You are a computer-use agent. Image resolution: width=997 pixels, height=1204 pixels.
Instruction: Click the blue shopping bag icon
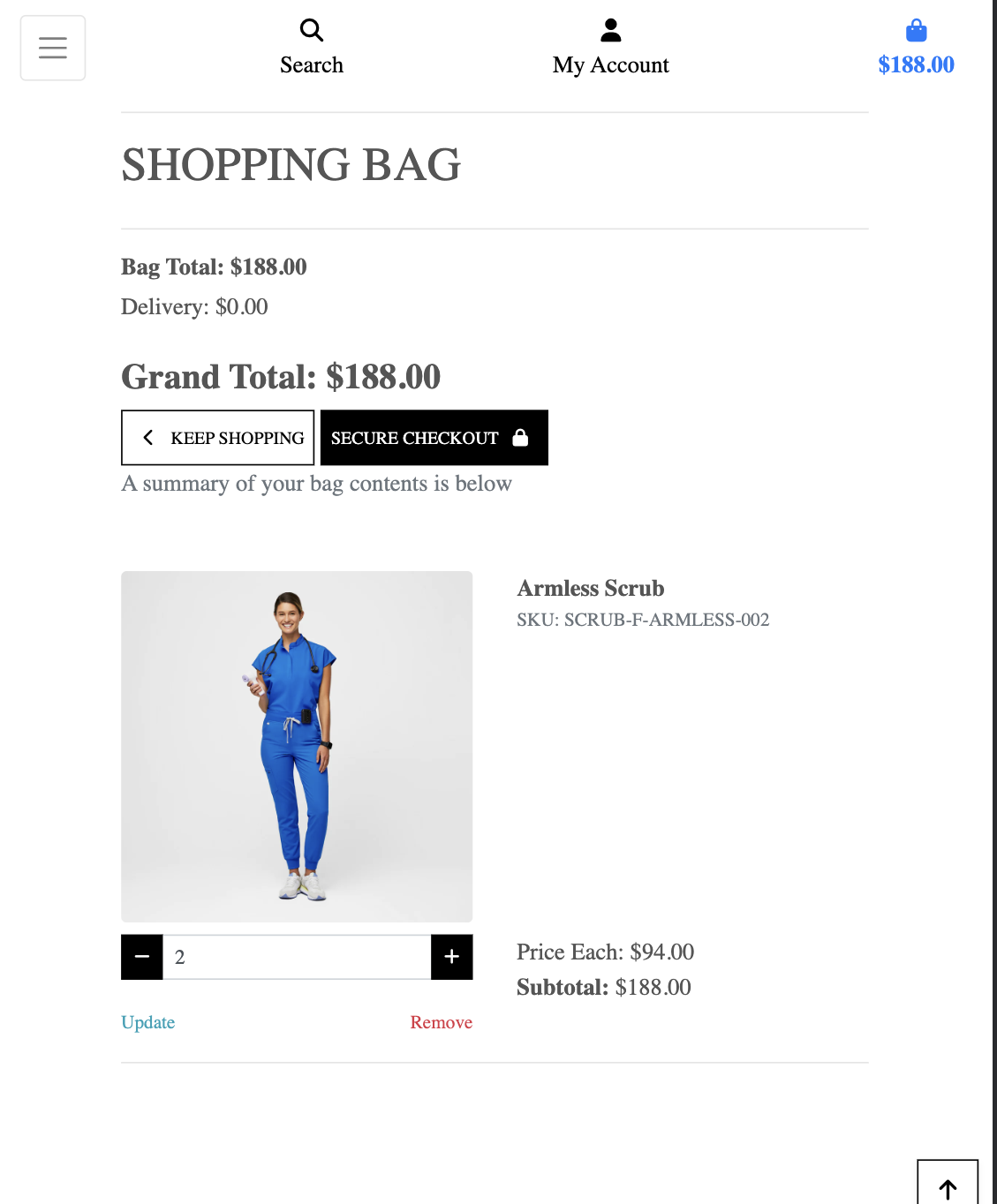tap(917, 31)
